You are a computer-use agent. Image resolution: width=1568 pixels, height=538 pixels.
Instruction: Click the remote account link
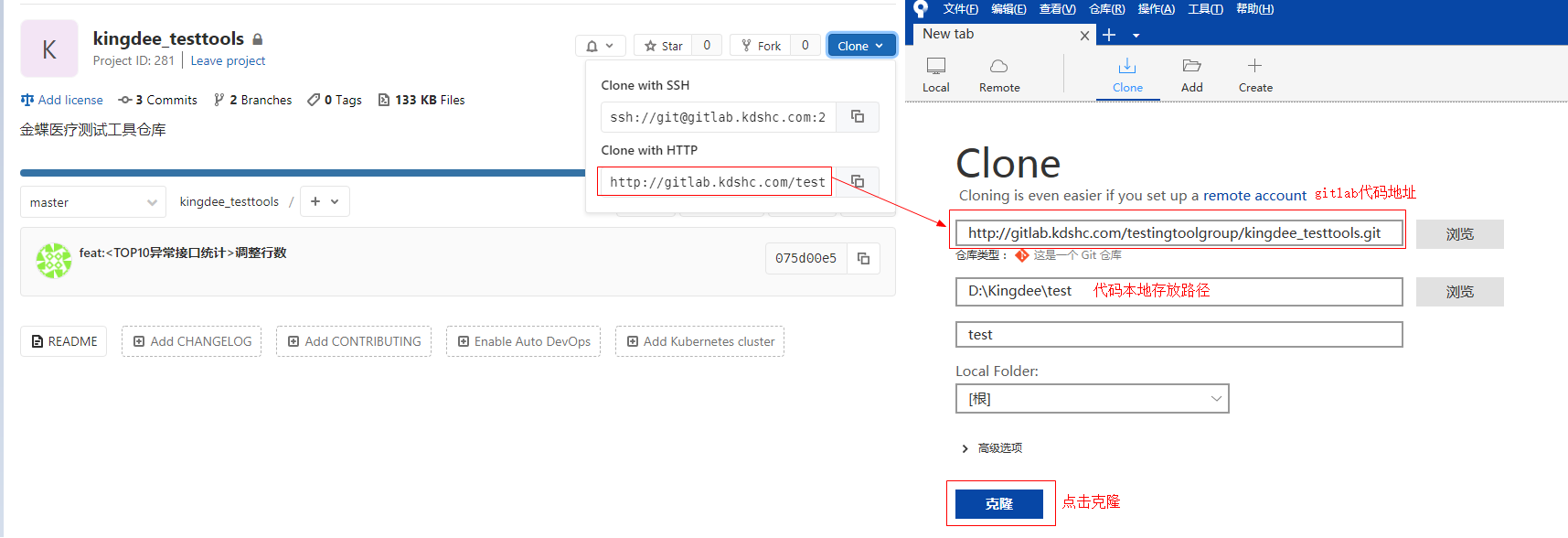[x=1254, y=195]
